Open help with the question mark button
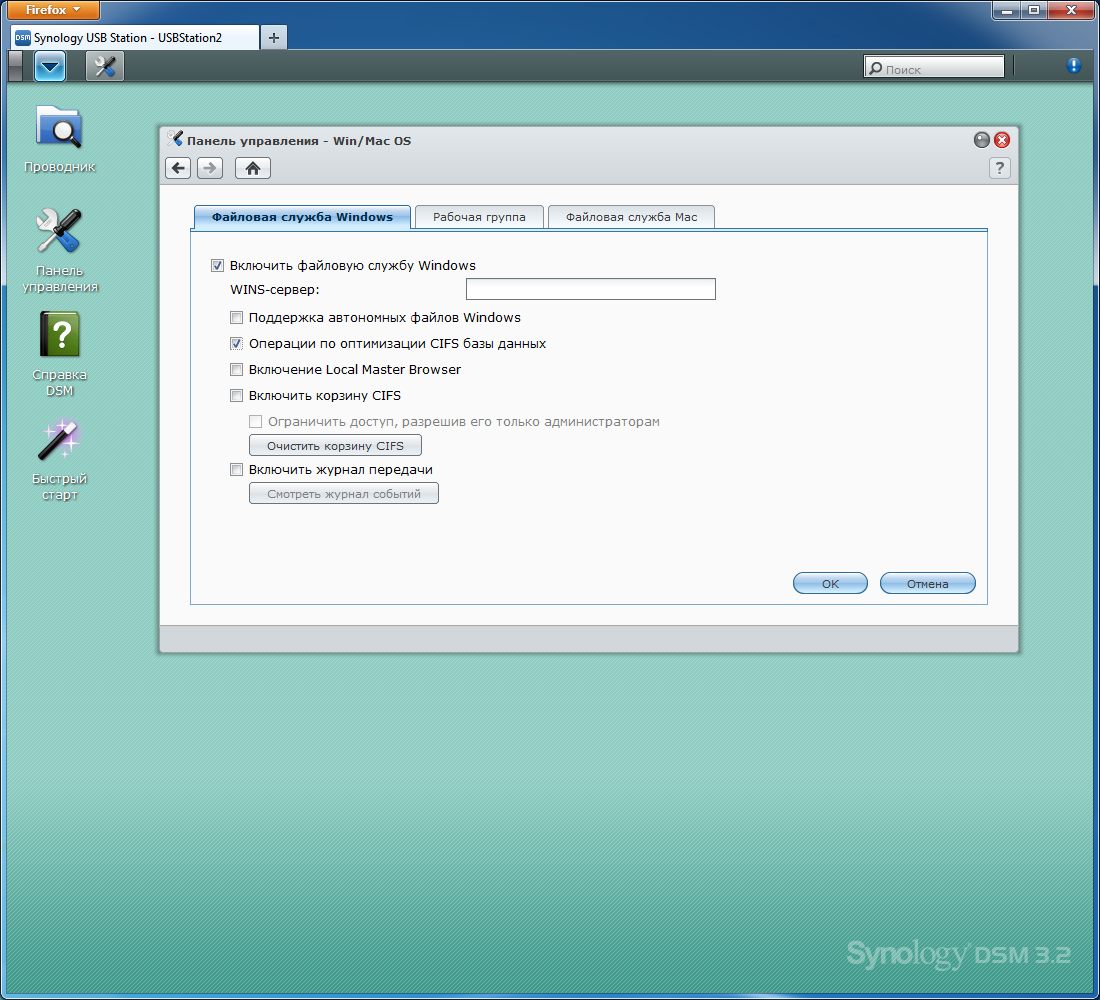Image resolution: width=1100 pixels, height=1000 pixels. 999,168
